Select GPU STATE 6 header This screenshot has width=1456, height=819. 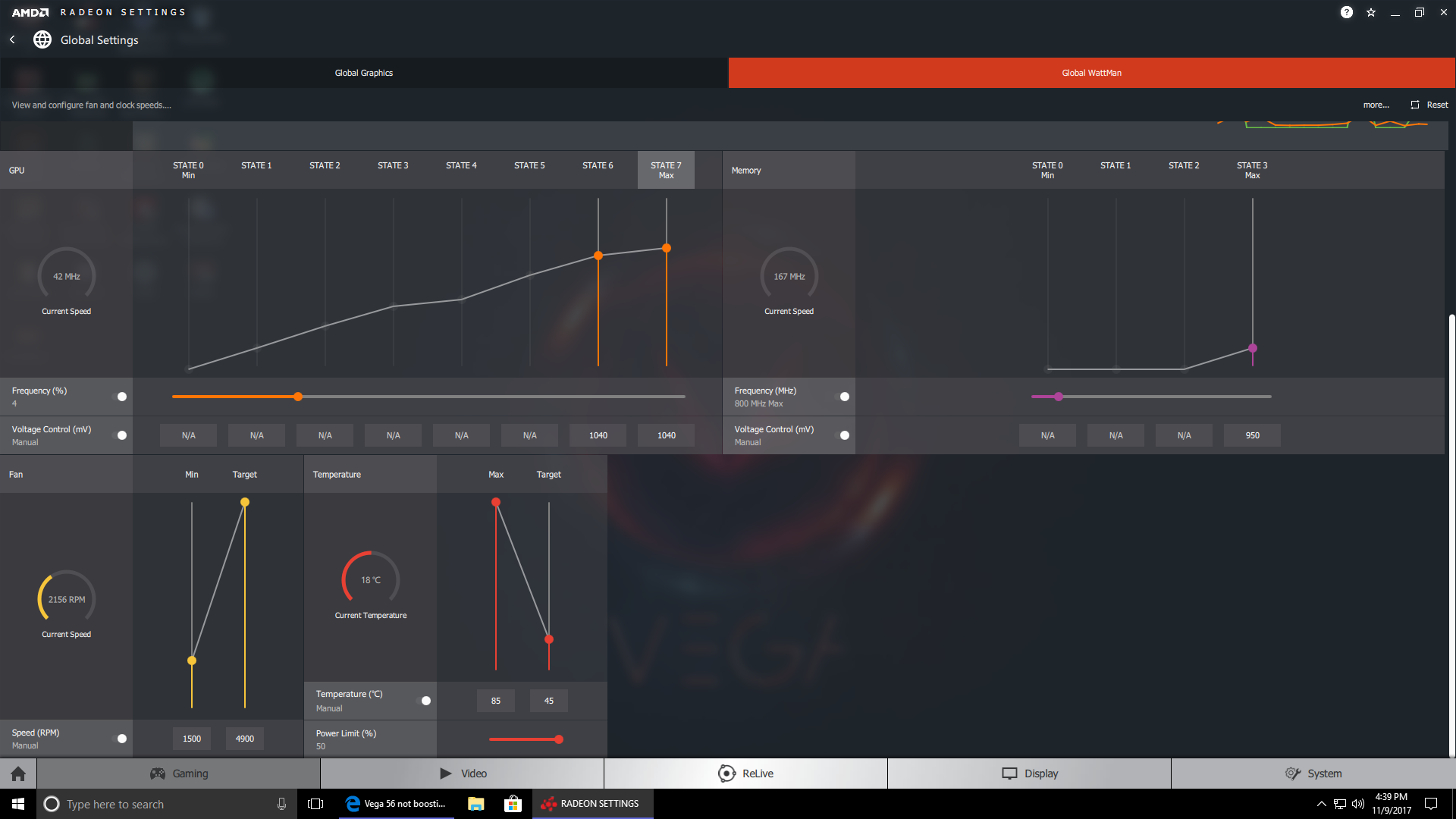pyautogui.click(x=598, y=166)
